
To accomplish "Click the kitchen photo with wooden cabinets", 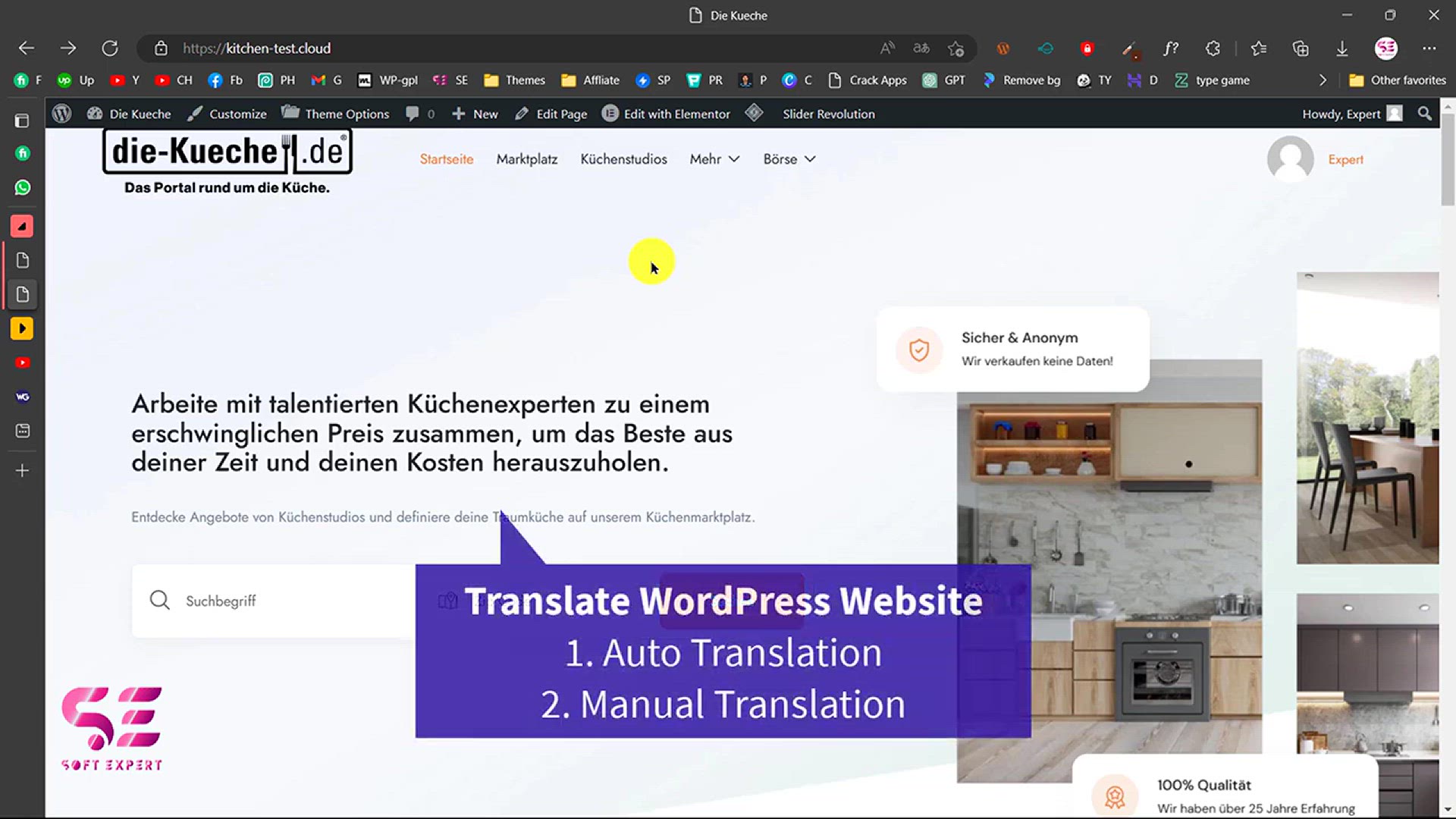I will (x=1109, y=571).
